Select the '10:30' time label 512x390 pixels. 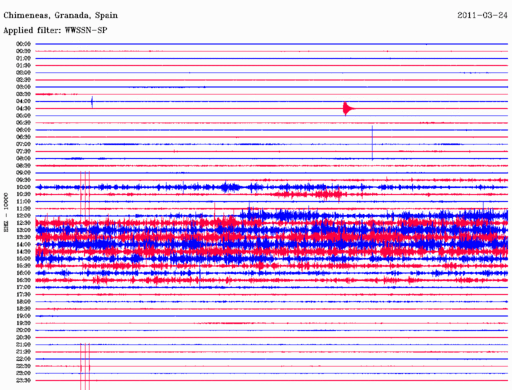point(23,194)
